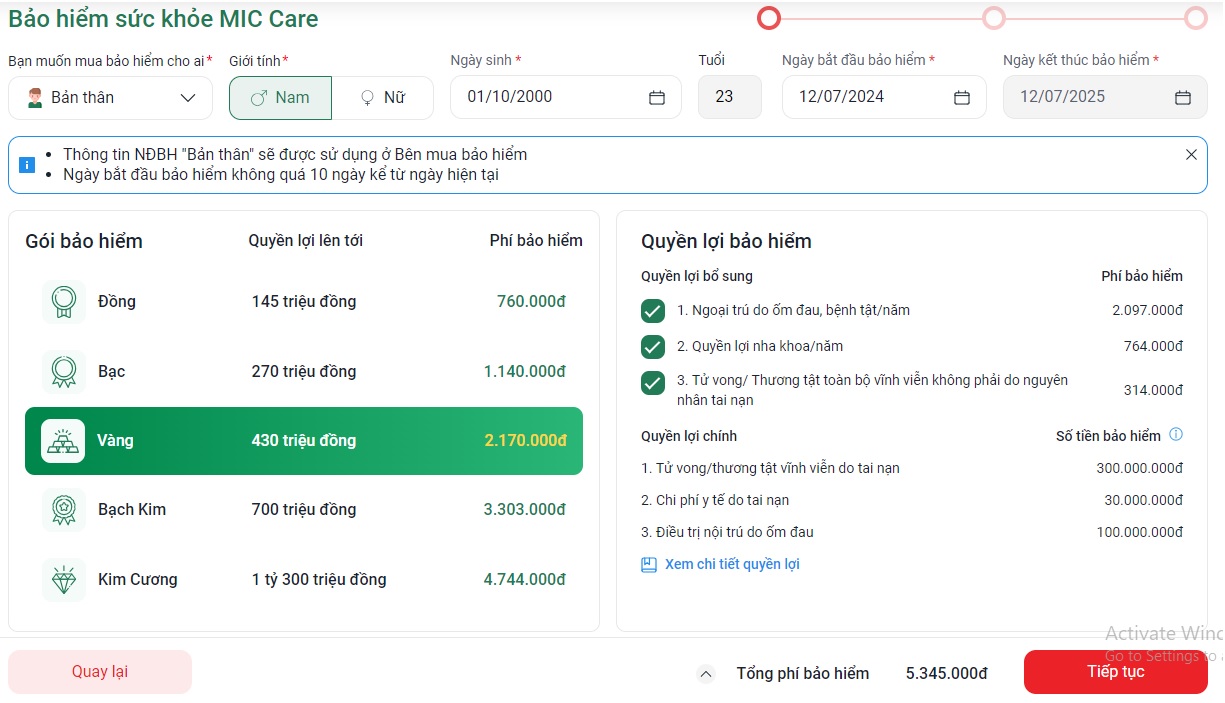The width and height of the screenshot is (1225, 703).
Task: Click Chi phí y tế do tai nạn
Action: tap(715, 500)
